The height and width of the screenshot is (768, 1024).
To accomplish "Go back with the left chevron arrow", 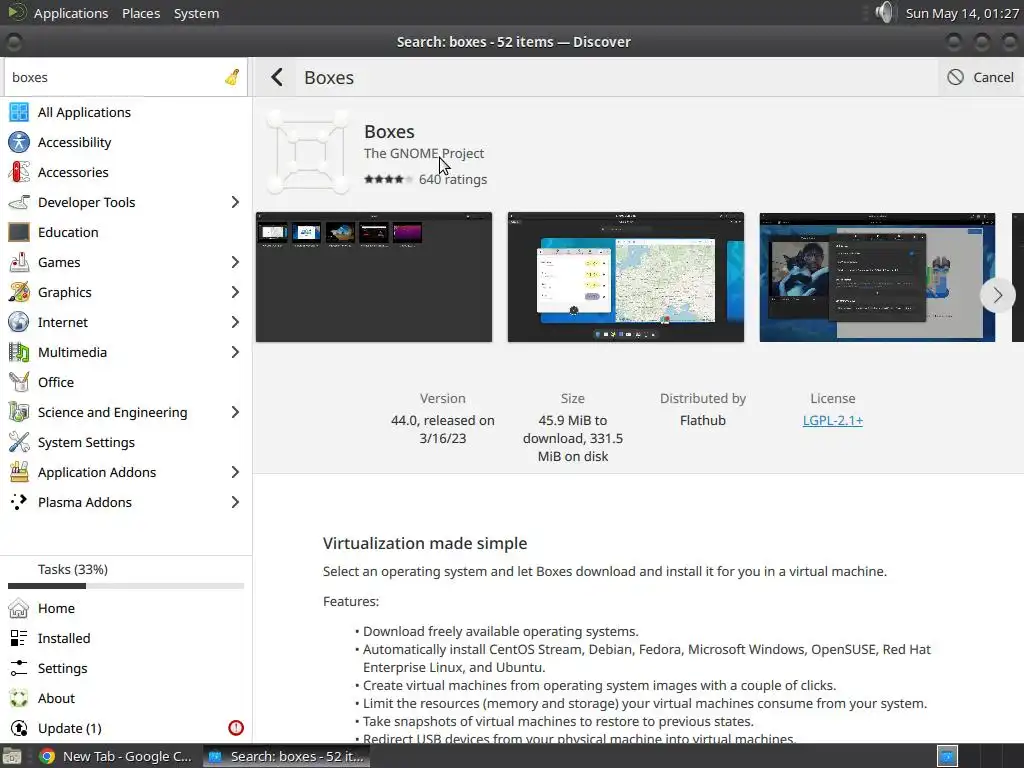I will pyautogui.click(x=277, y=77).
